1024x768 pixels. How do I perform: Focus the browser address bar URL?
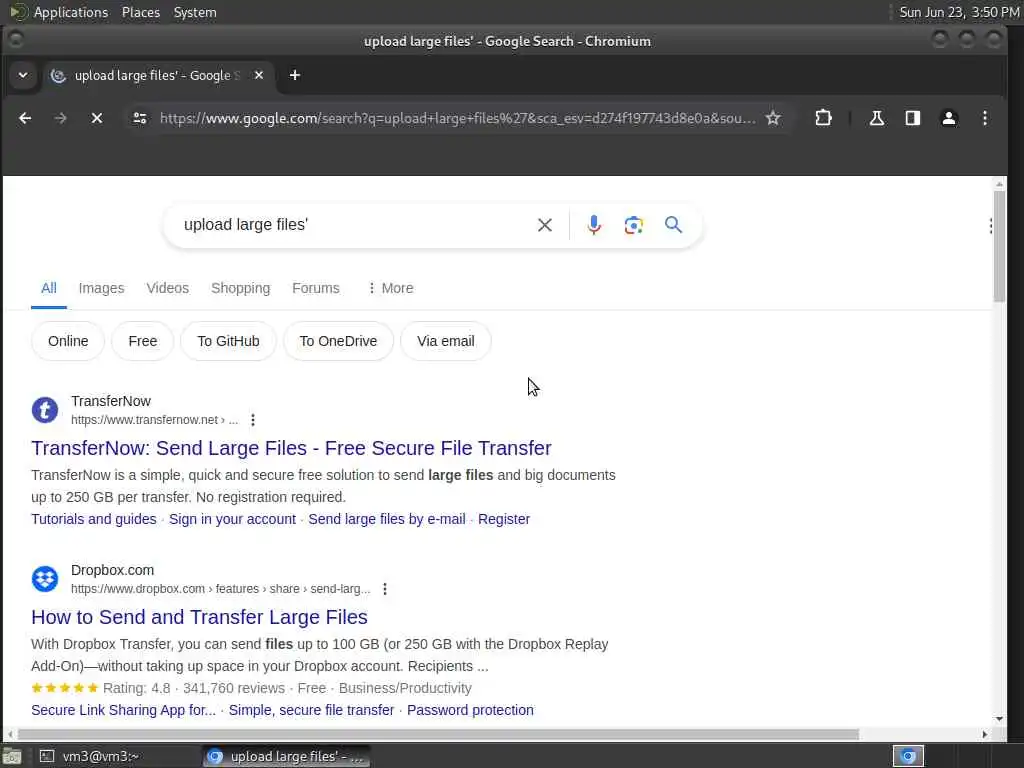(x=457, y=118)
